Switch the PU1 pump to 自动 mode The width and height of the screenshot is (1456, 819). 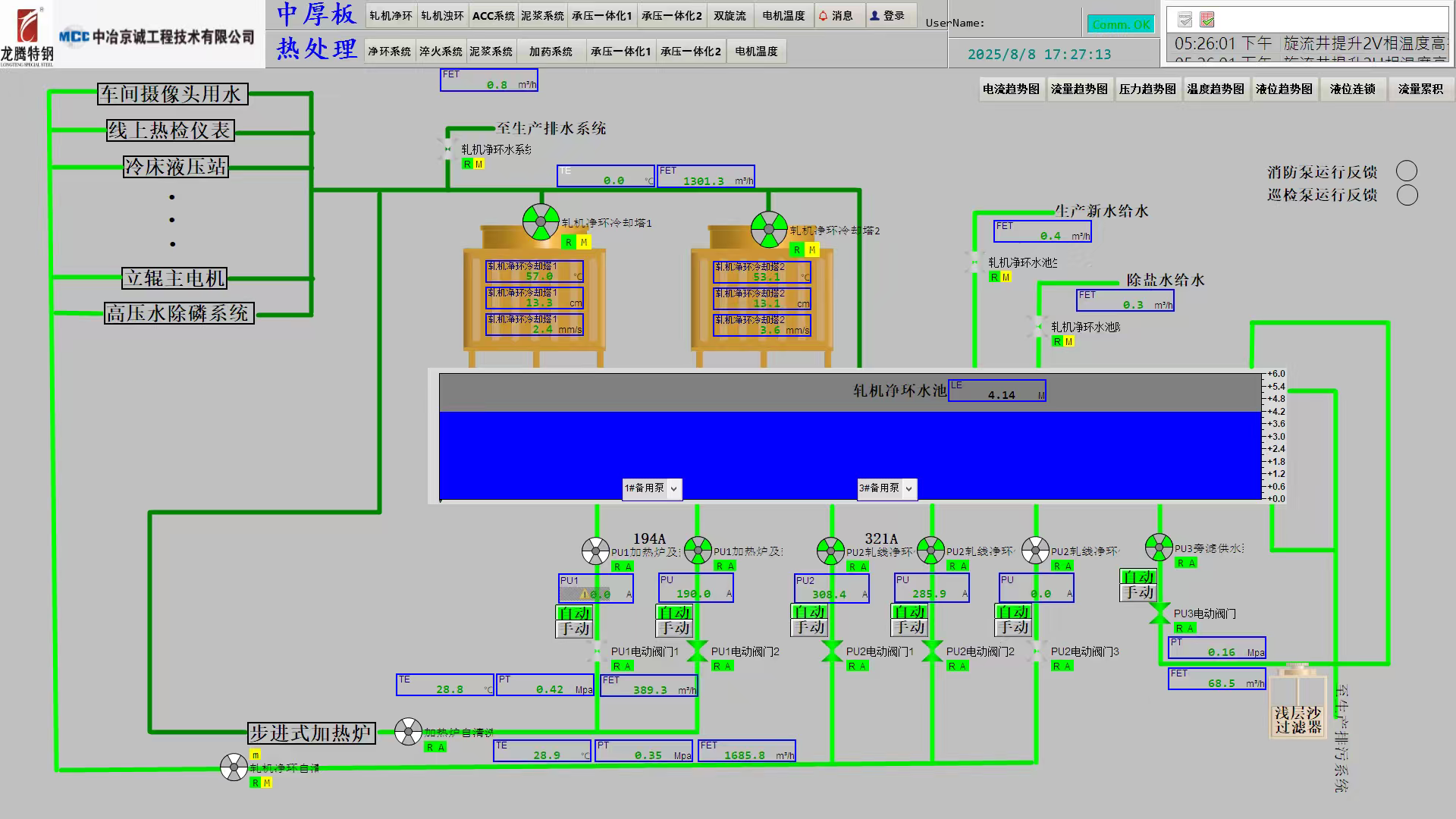click(x=574, y=613)
